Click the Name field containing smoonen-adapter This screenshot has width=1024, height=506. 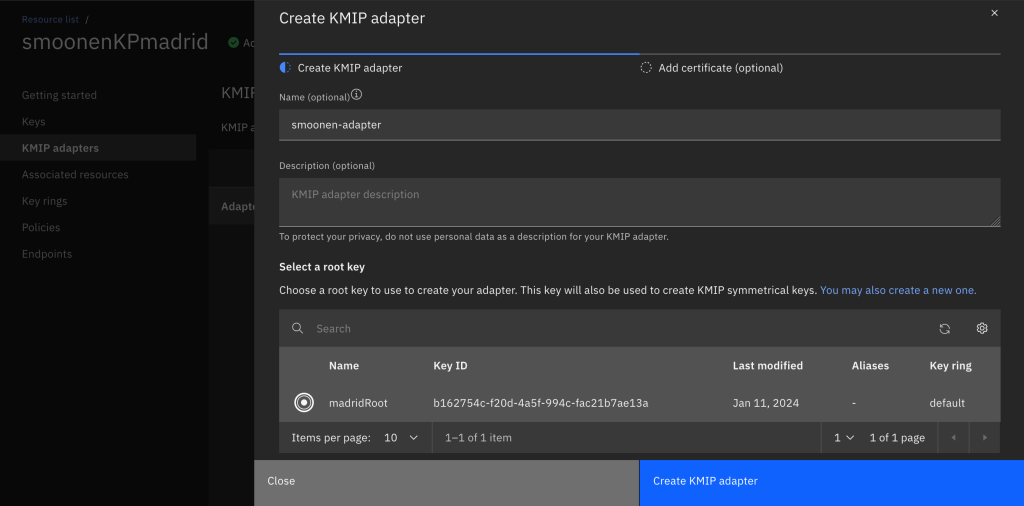pyautogui.click(x=639, y=125)
